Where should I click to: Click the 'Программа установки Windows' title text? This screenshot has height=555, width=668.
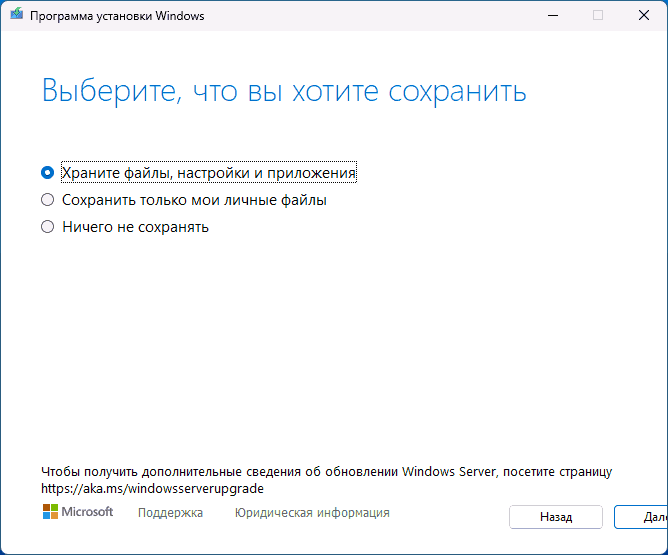[x=117, y=16]
